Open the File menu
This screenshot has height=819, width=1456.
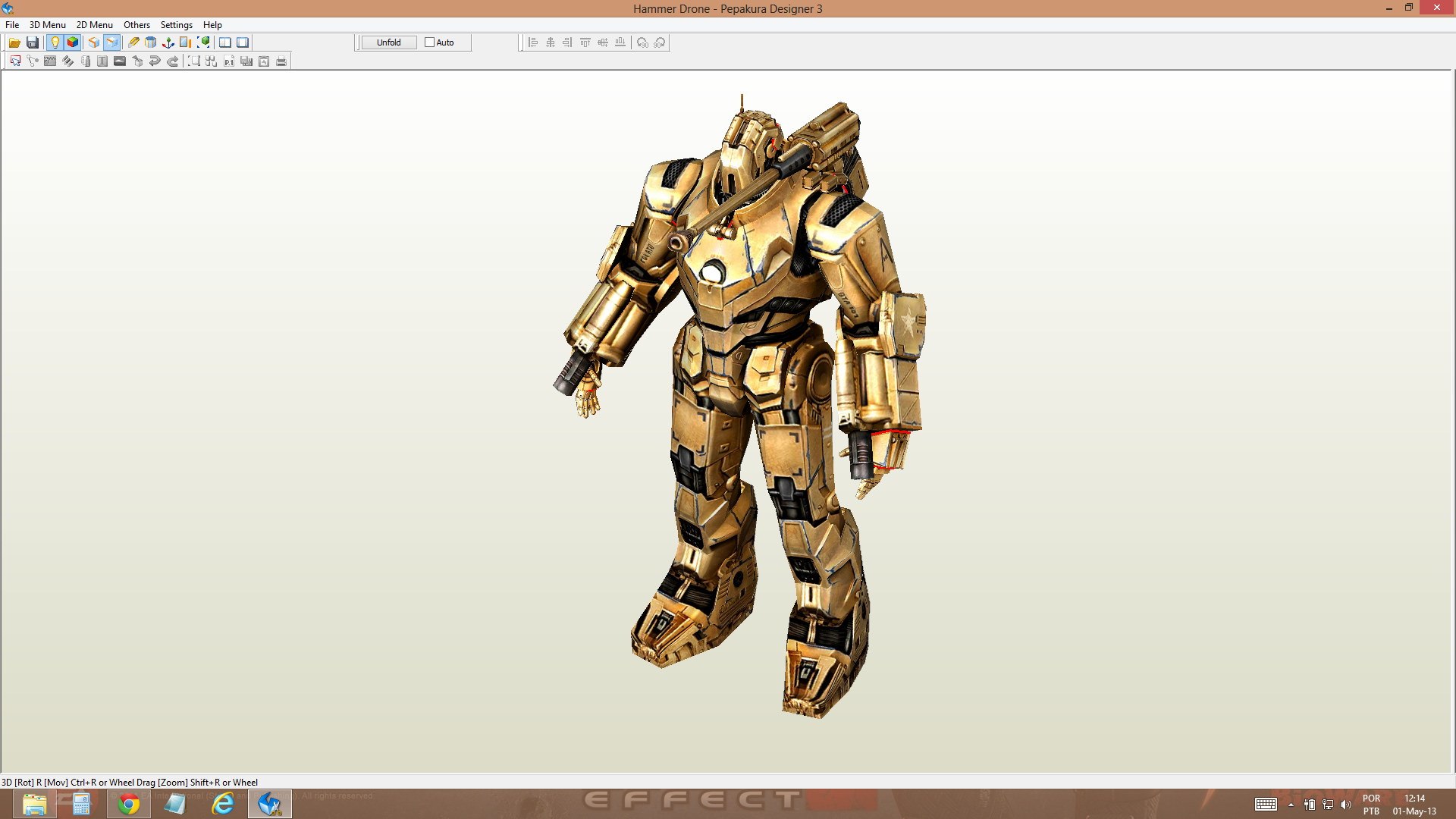coord(12,25)
